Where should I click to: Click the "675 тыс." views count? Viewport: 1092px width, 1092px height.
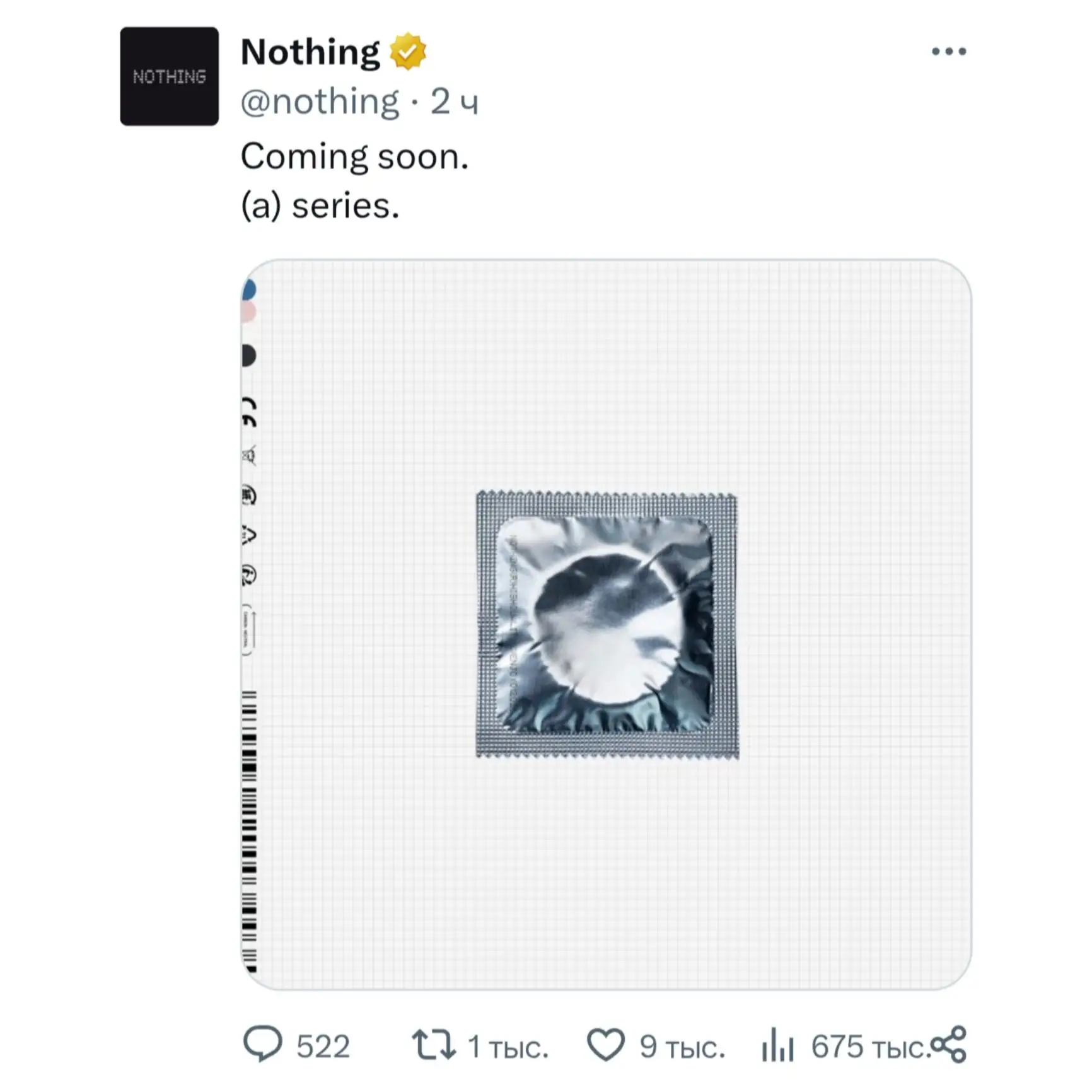[870, 1047]
